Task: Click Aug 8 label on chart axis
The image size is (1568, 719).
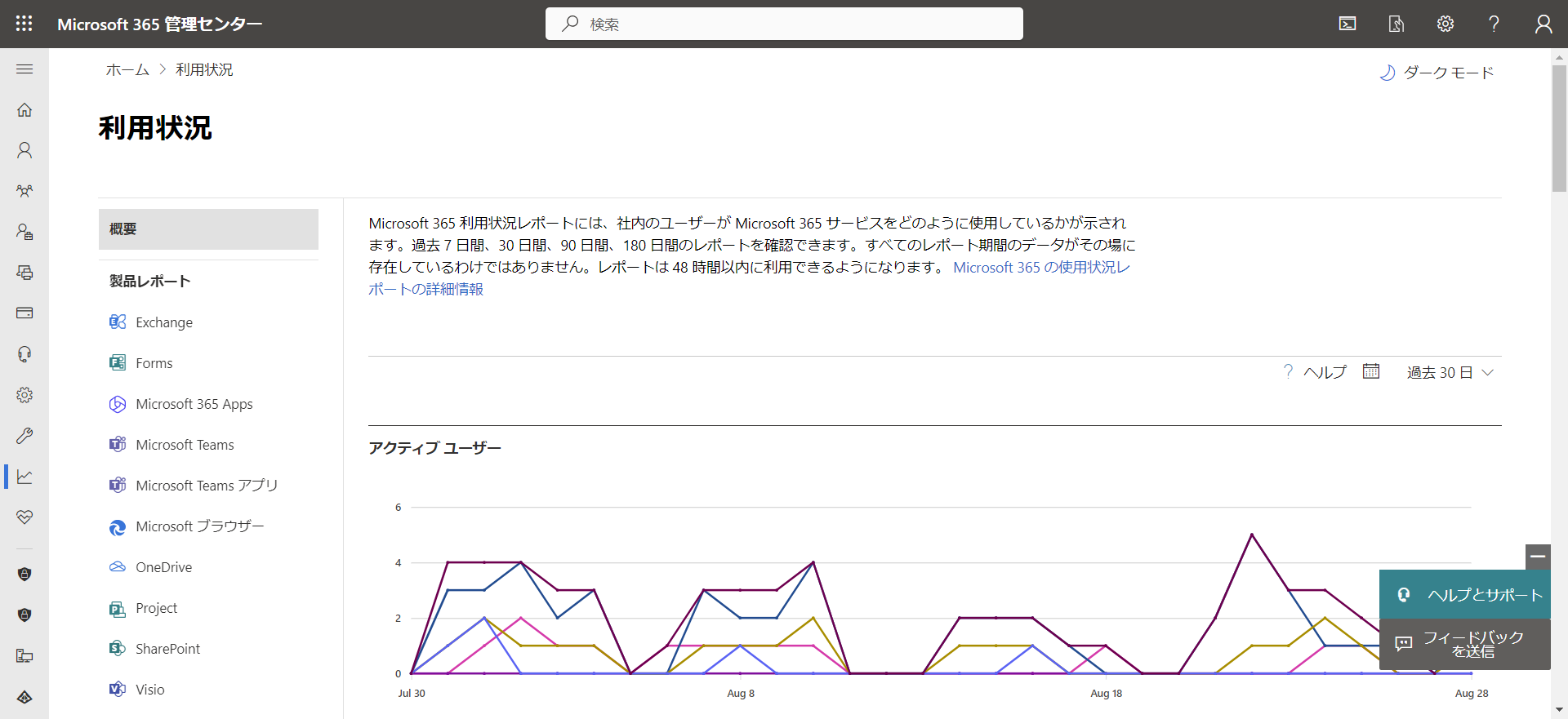Action: point(741,694)
